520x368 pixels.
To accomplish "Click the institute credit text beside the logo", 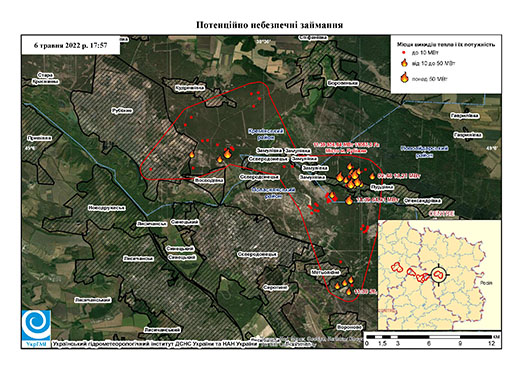I will [x=154, y=344].
